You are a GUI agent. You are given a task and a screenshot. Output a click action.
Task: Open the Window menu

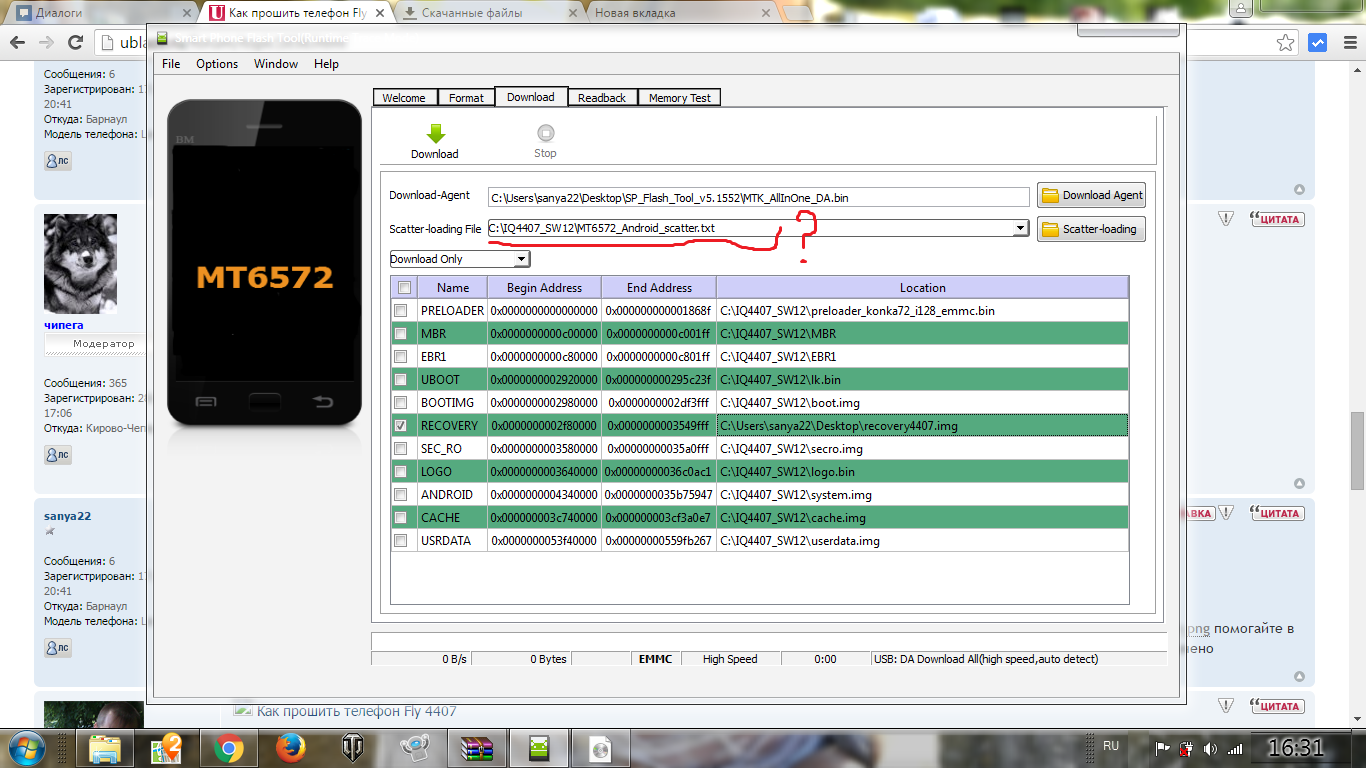click(x=276, y=64)
